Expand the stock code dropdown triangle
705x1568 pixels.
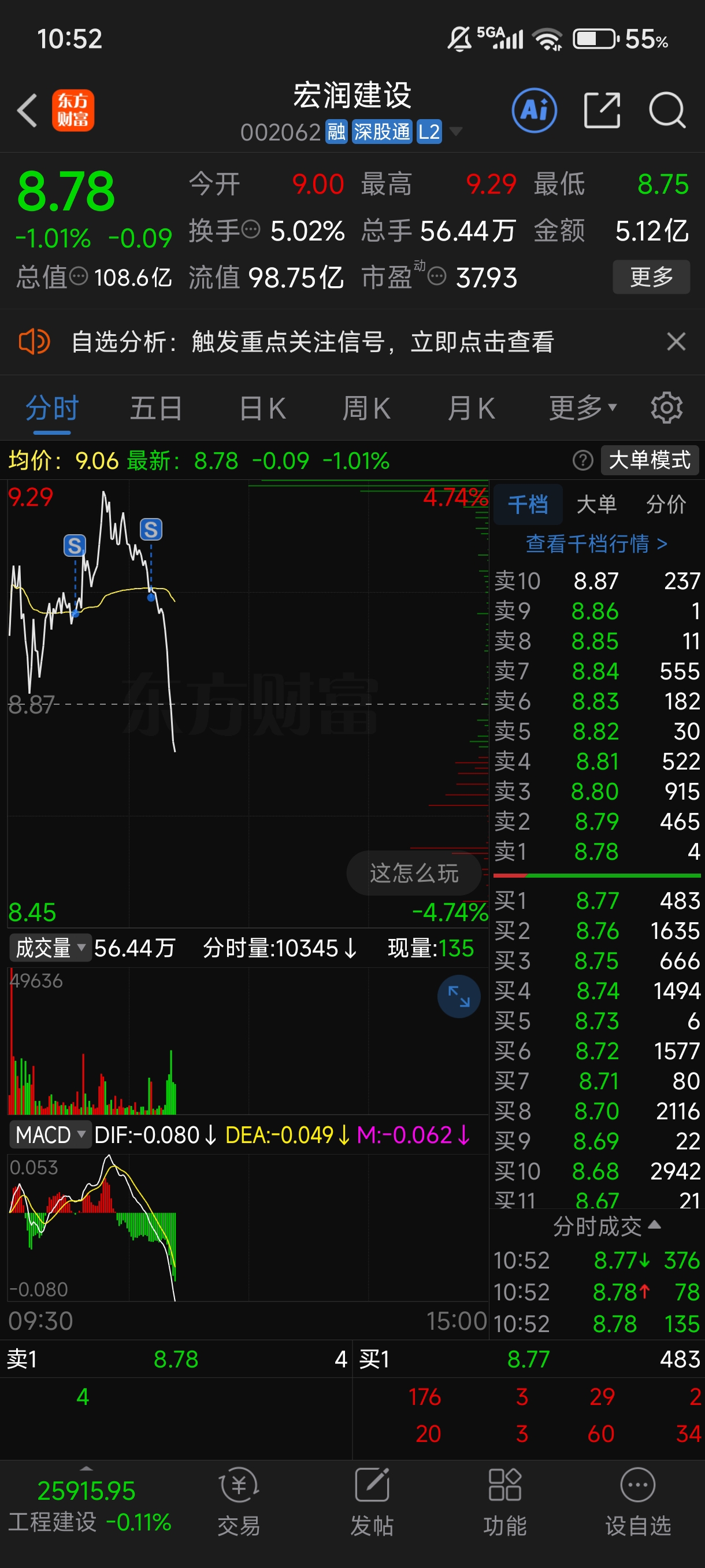click(x=455, y=131)
